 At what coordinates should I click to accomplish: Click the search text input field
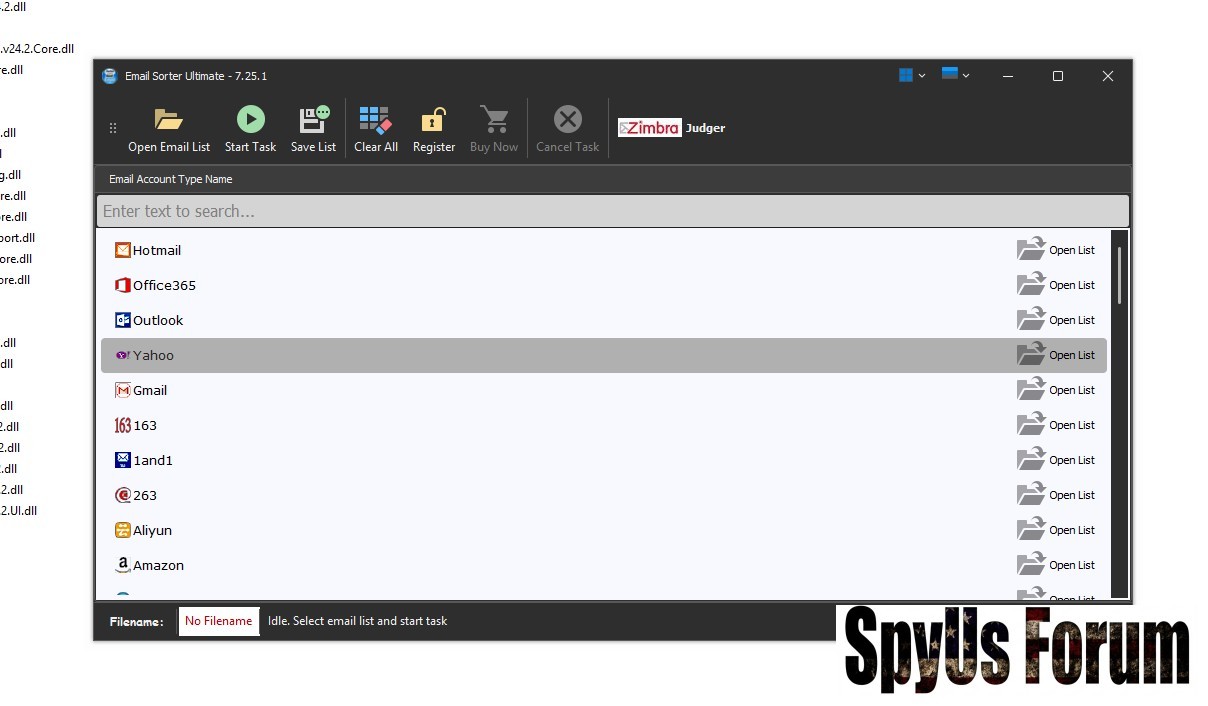tap(612, 211)
